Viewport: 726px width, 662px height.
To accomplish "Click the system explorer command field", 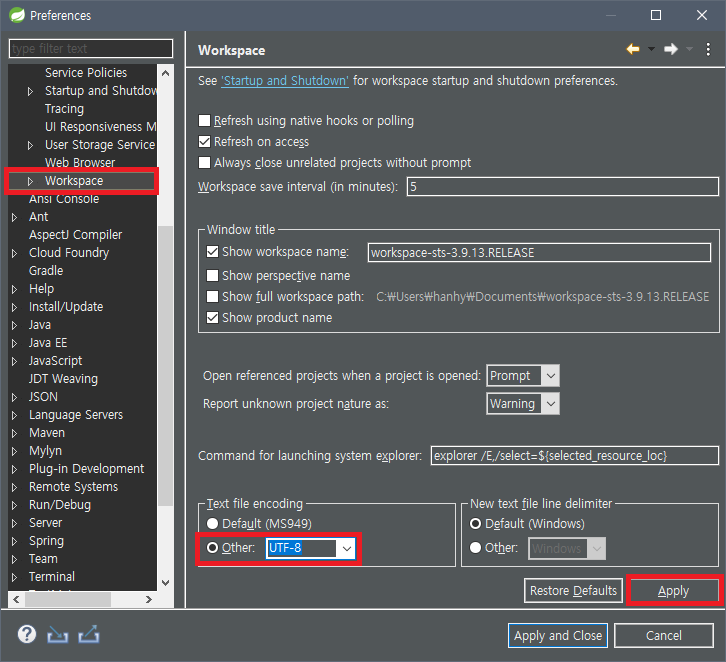I will (x=575, y=456).
